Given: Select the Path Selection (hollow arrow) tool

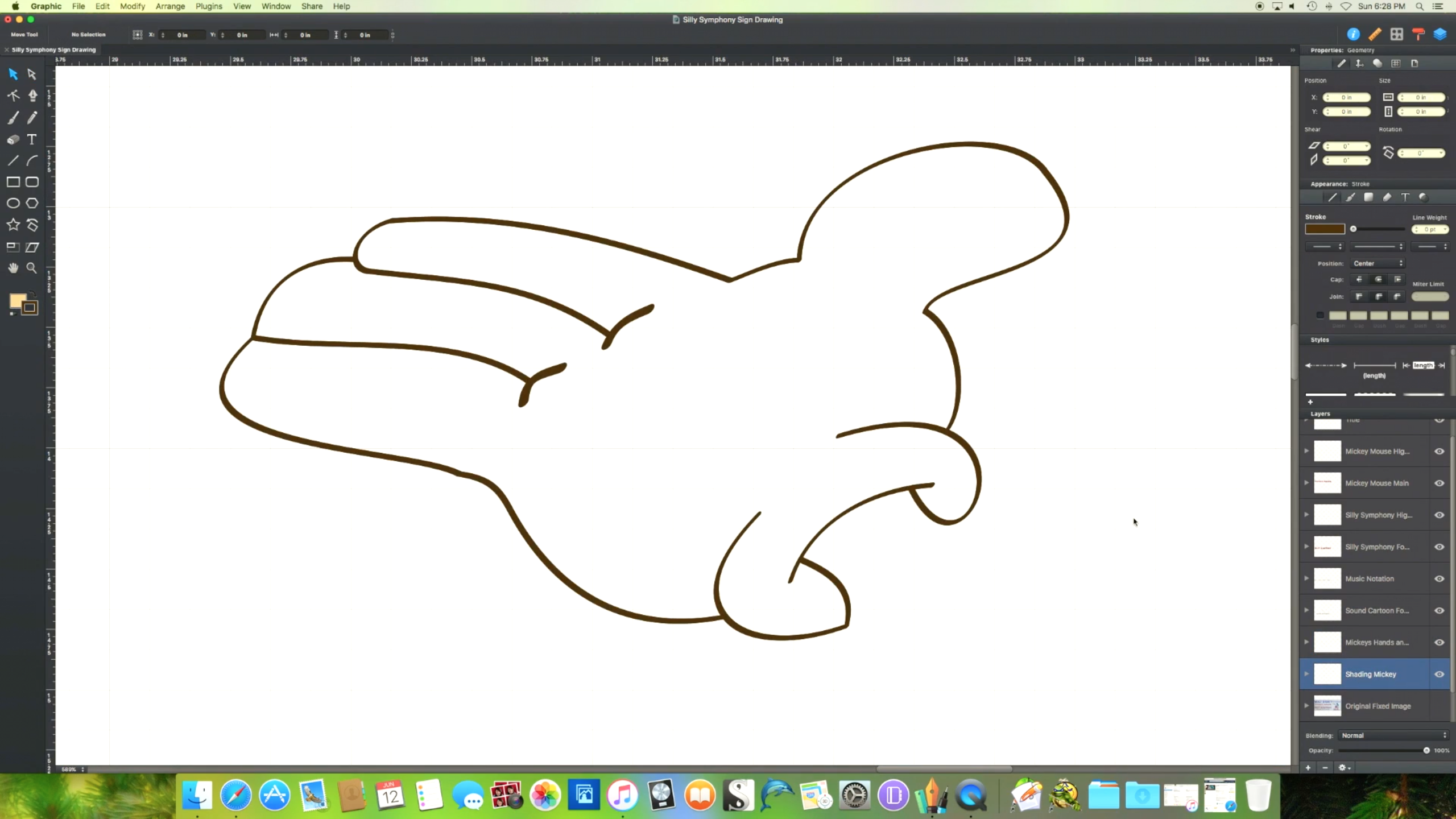Looking at the screenshot, I should (32, 74).
